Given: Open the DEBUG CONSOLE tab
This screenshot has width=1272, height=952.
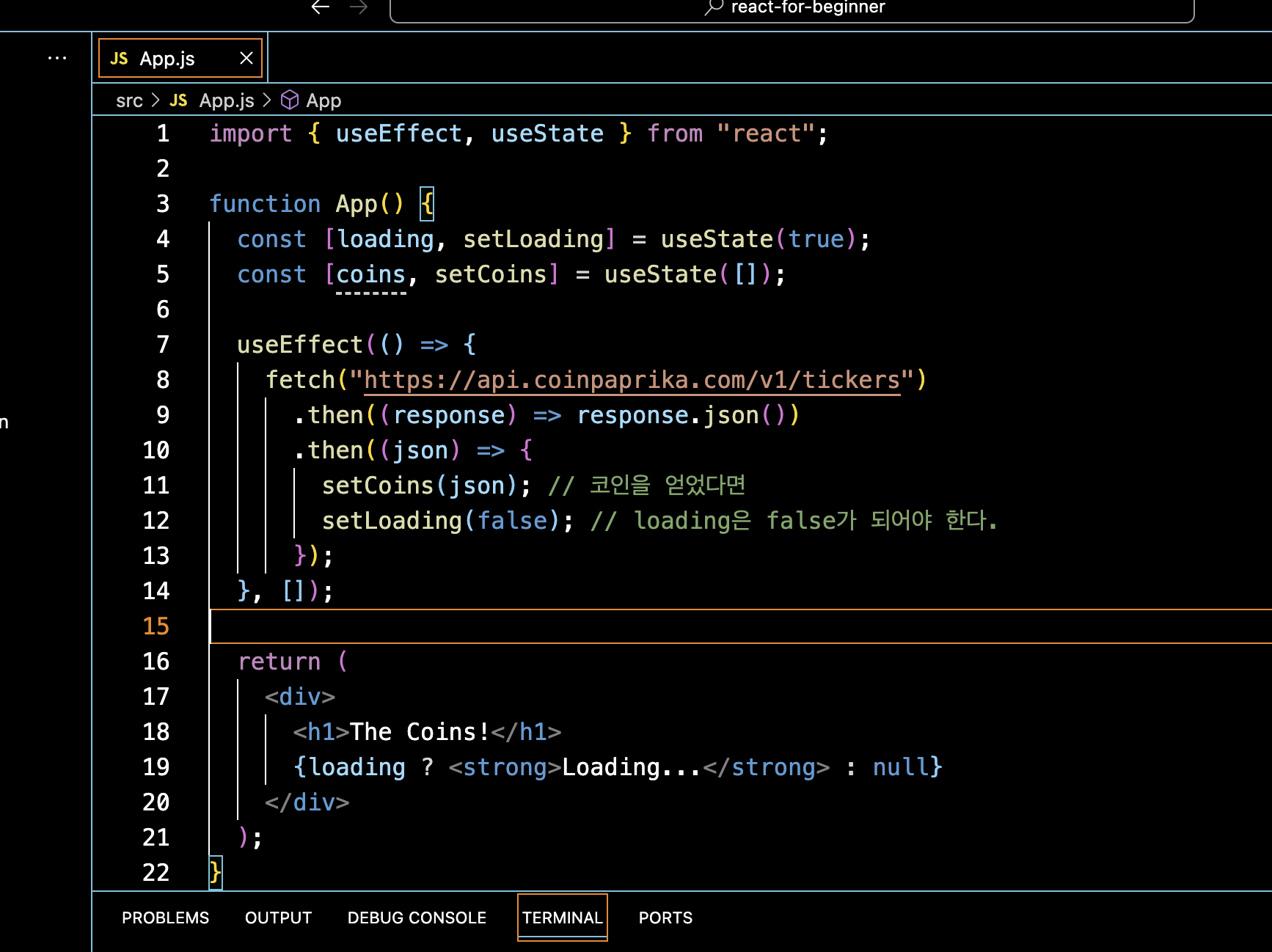Looking at the screenshot, I should pyautogui.click(x=417, y=918).
